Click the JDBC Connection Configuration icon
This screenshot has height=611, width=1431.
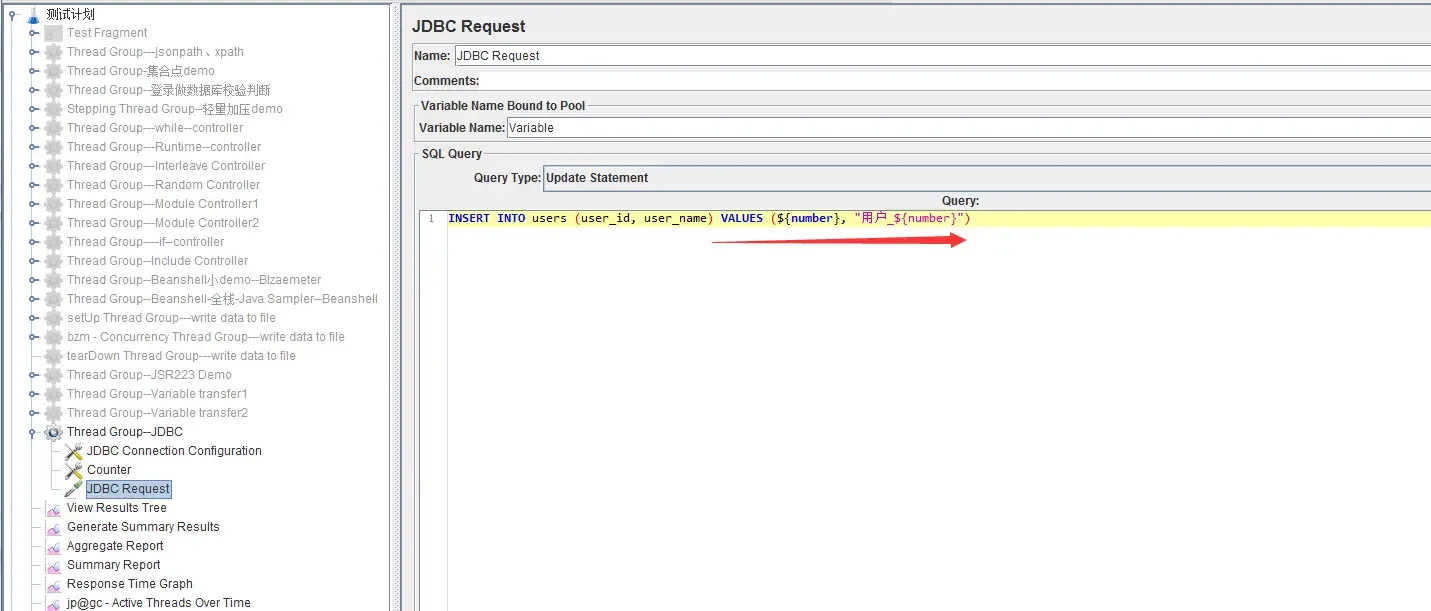73,451
